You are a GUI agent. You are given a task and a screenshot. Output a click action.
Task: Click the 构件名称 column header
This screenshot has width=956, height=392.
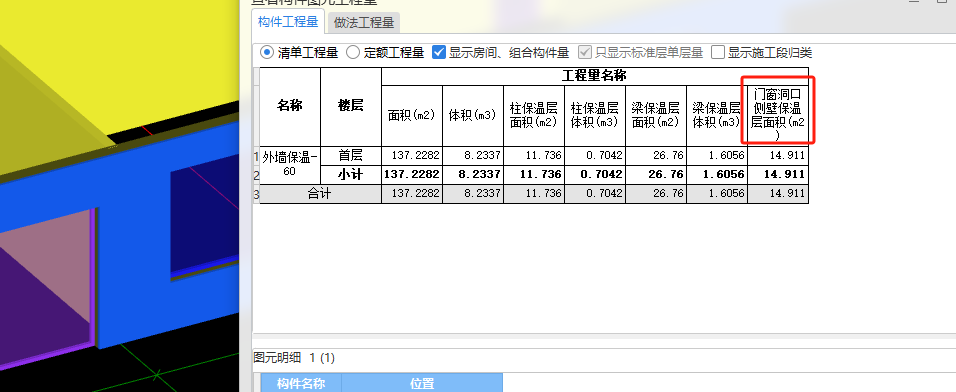301,383
